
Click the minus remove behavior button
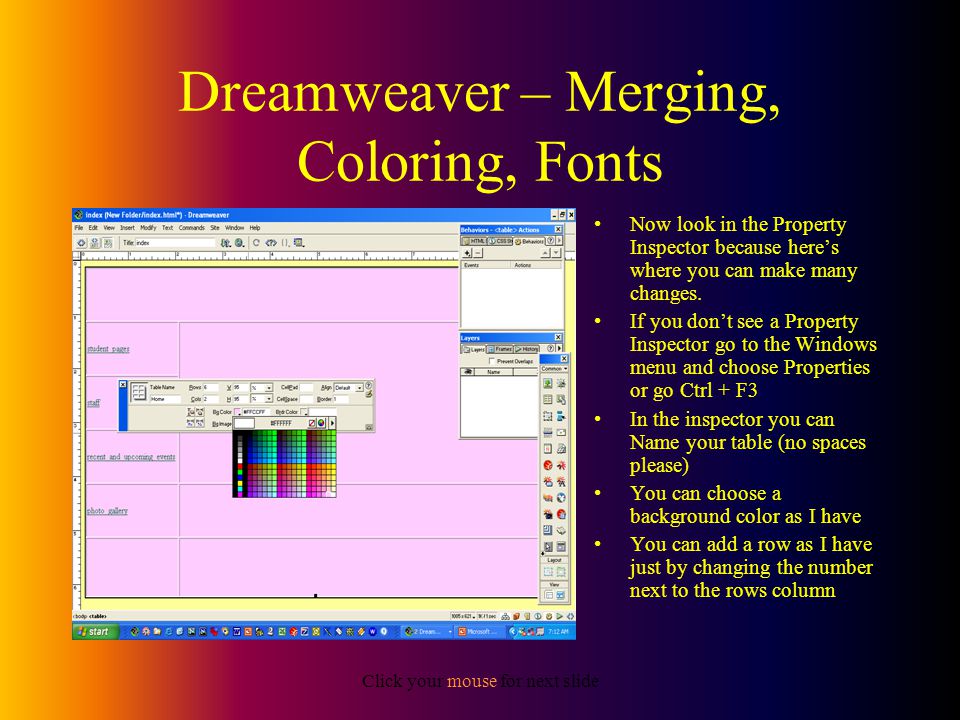click(478, 253)
